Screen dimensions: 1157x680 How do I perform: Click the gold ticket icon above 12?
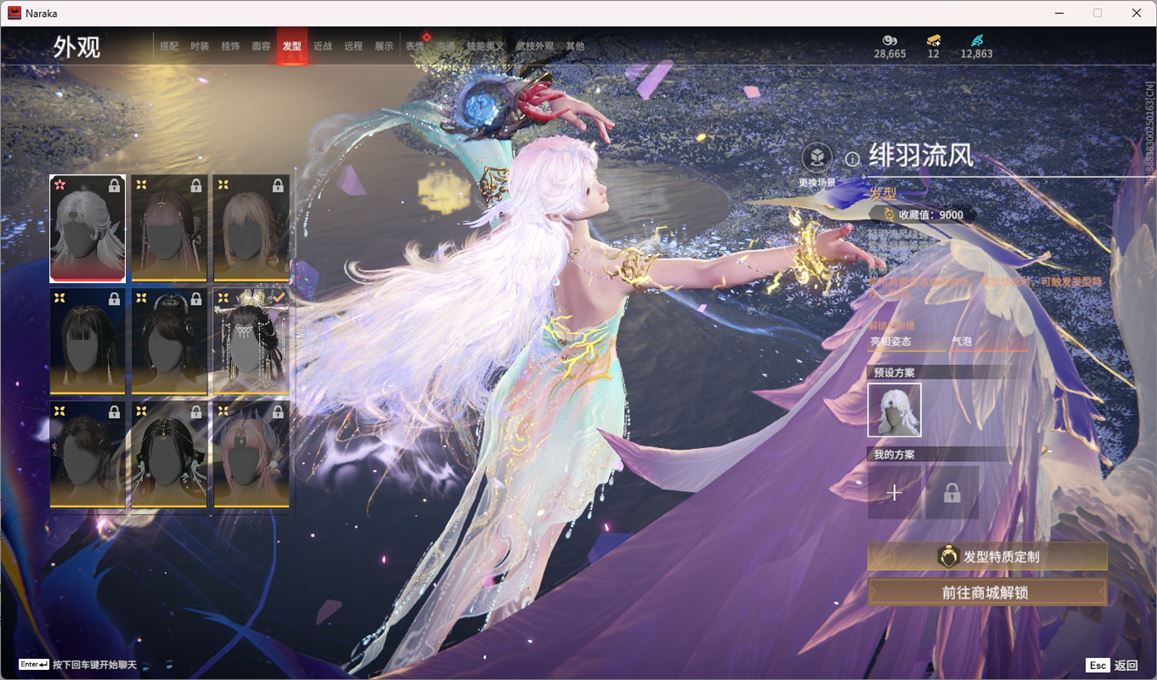(933, 40)
